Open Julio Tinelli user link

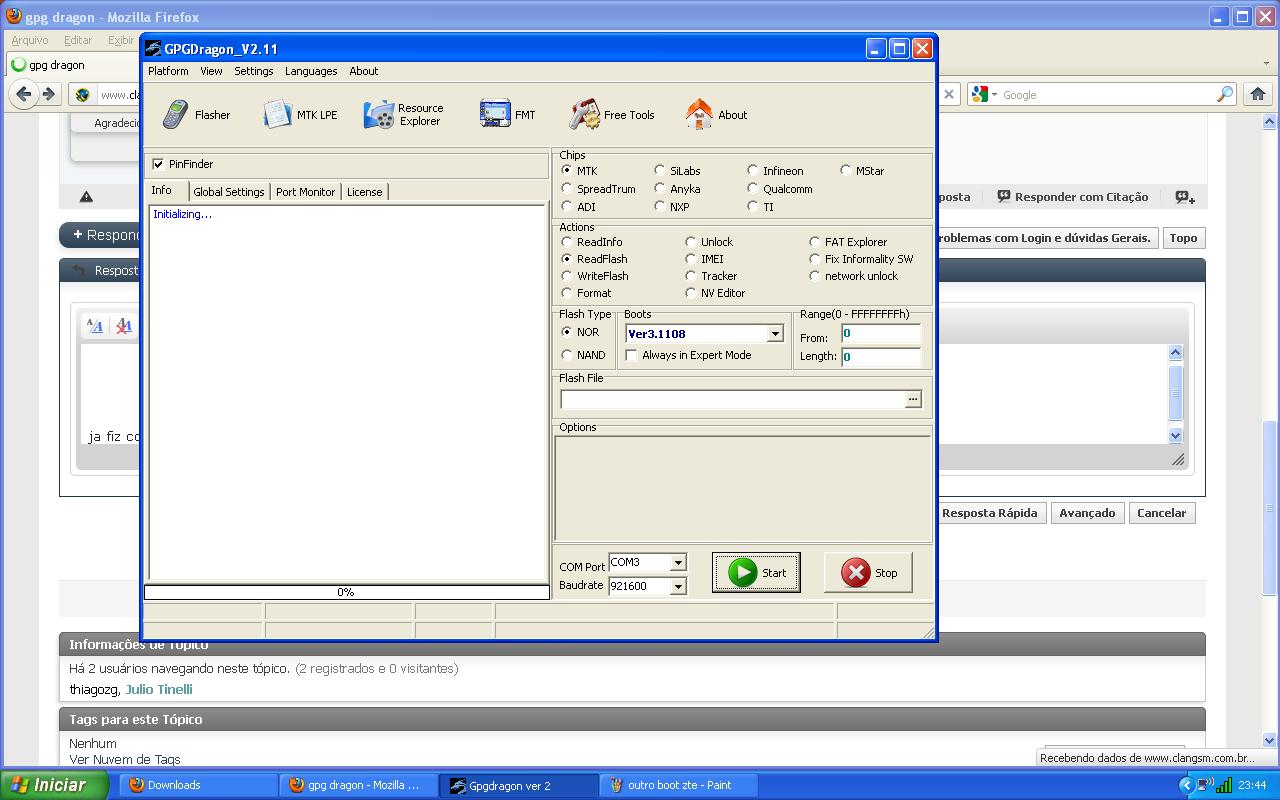159,690
